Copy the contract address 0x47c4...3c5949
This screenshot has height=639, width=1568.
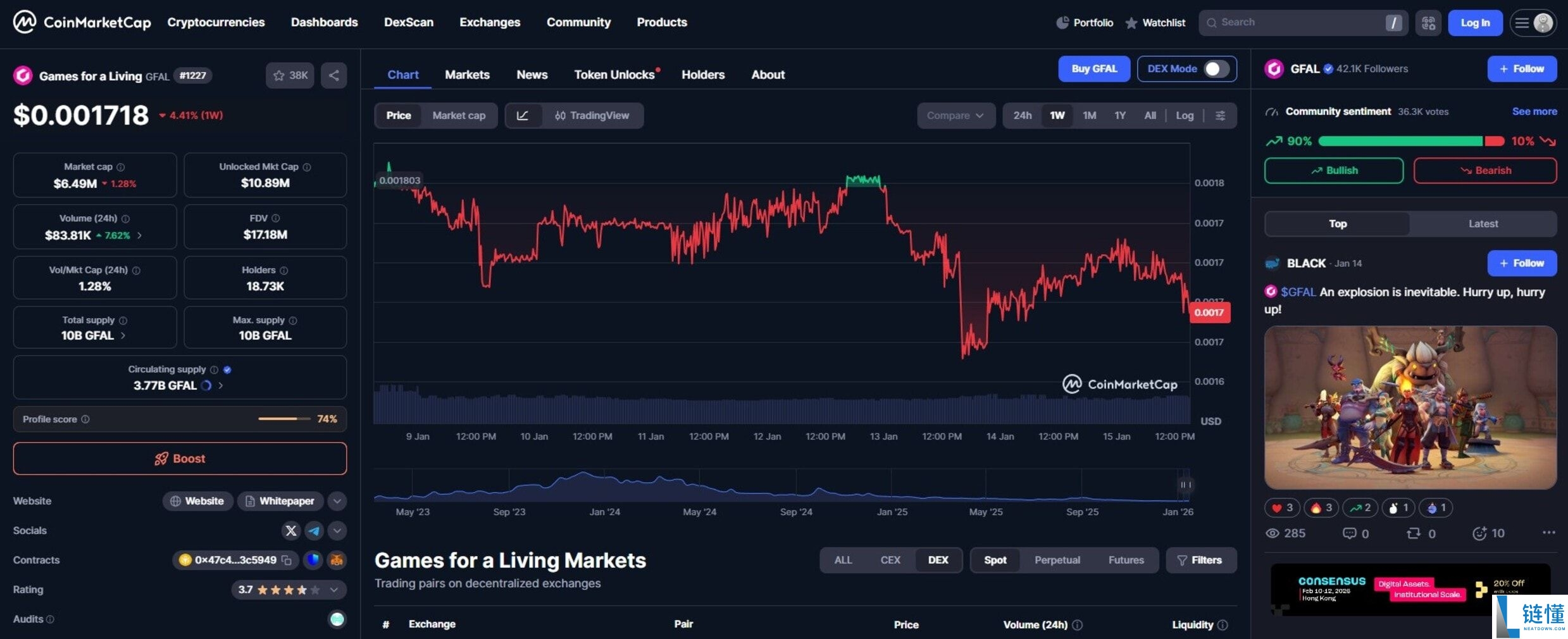(287, 561)
